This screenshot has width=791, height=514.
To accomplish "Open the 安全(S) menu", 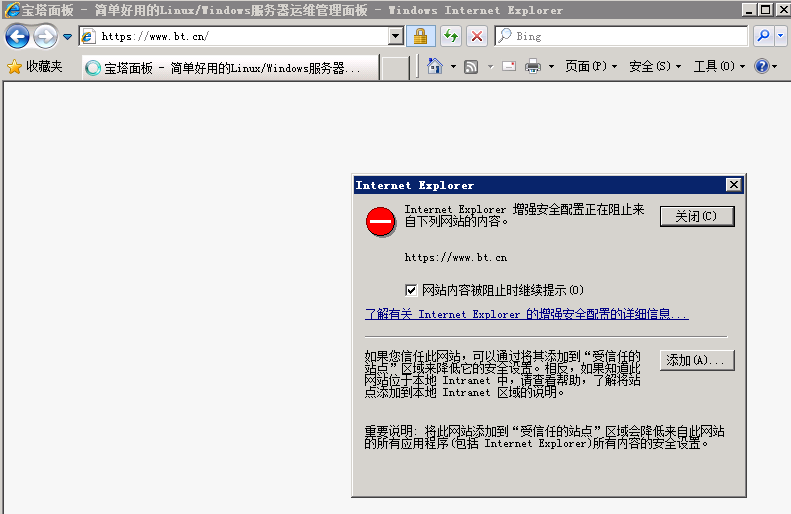I will [x=655, y=66].
